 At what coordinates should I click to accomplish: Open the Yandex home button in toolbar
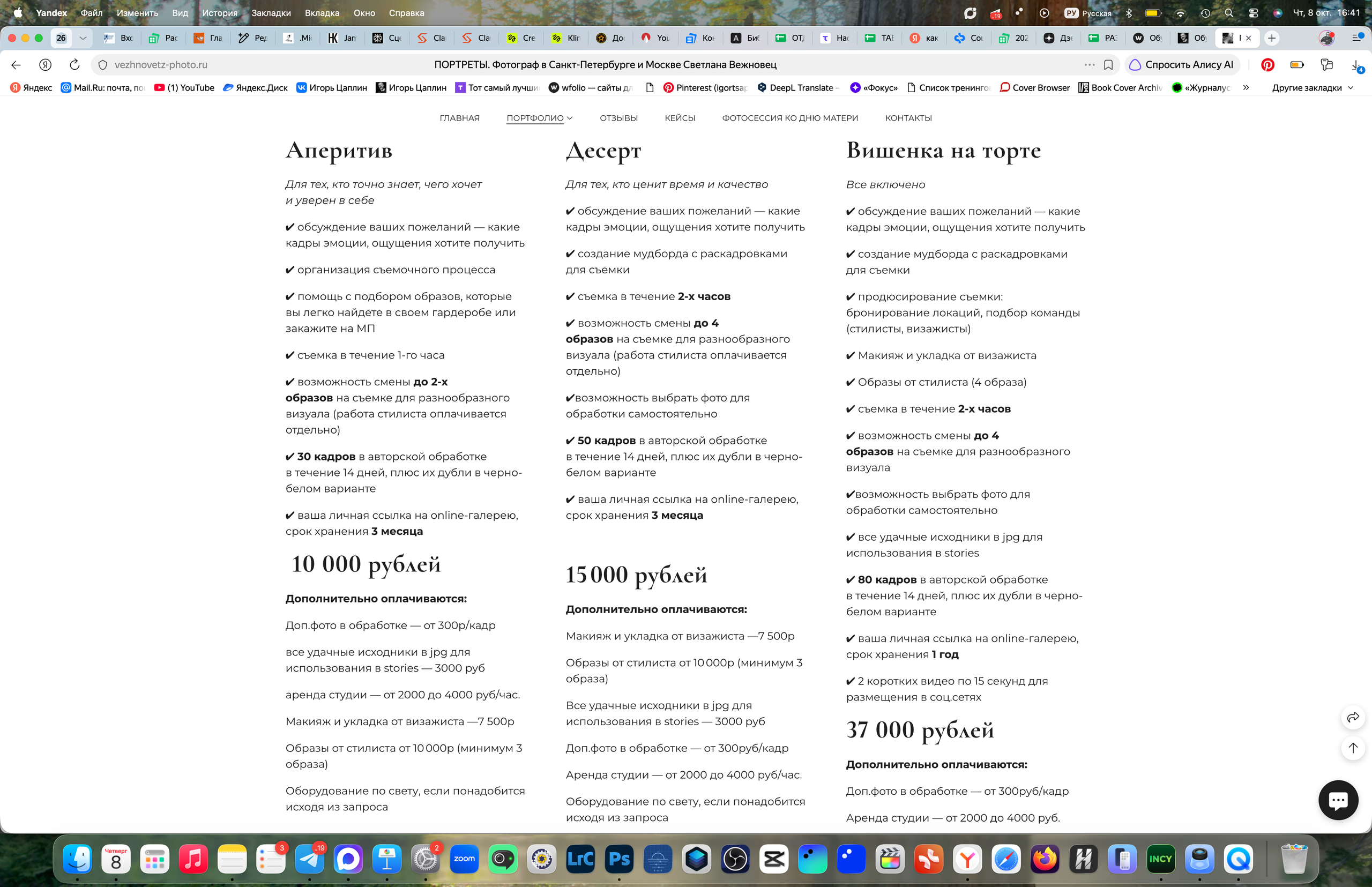[x=45, y=64]
